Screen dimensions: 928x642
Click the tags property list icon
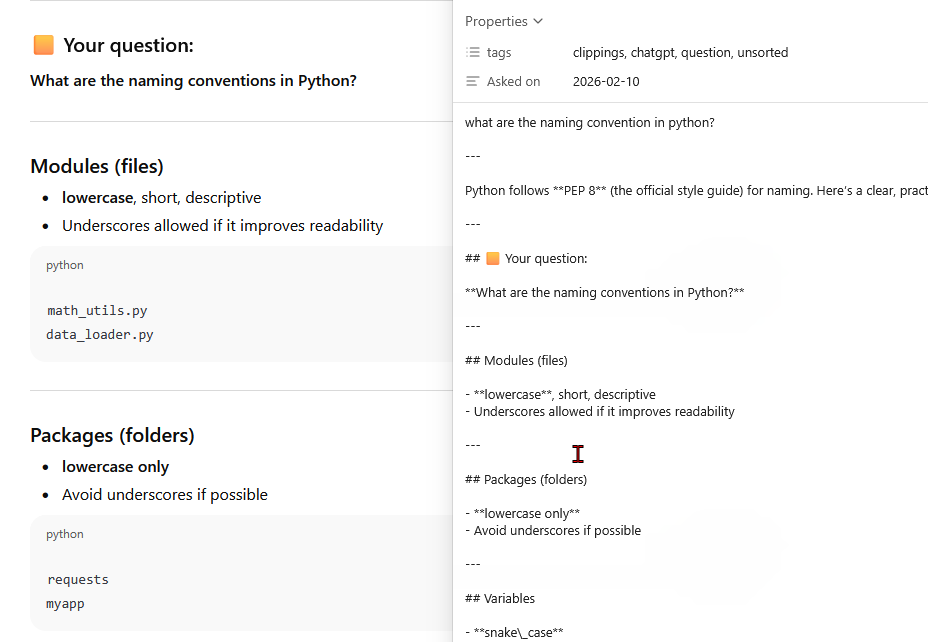tap(473, 52)
